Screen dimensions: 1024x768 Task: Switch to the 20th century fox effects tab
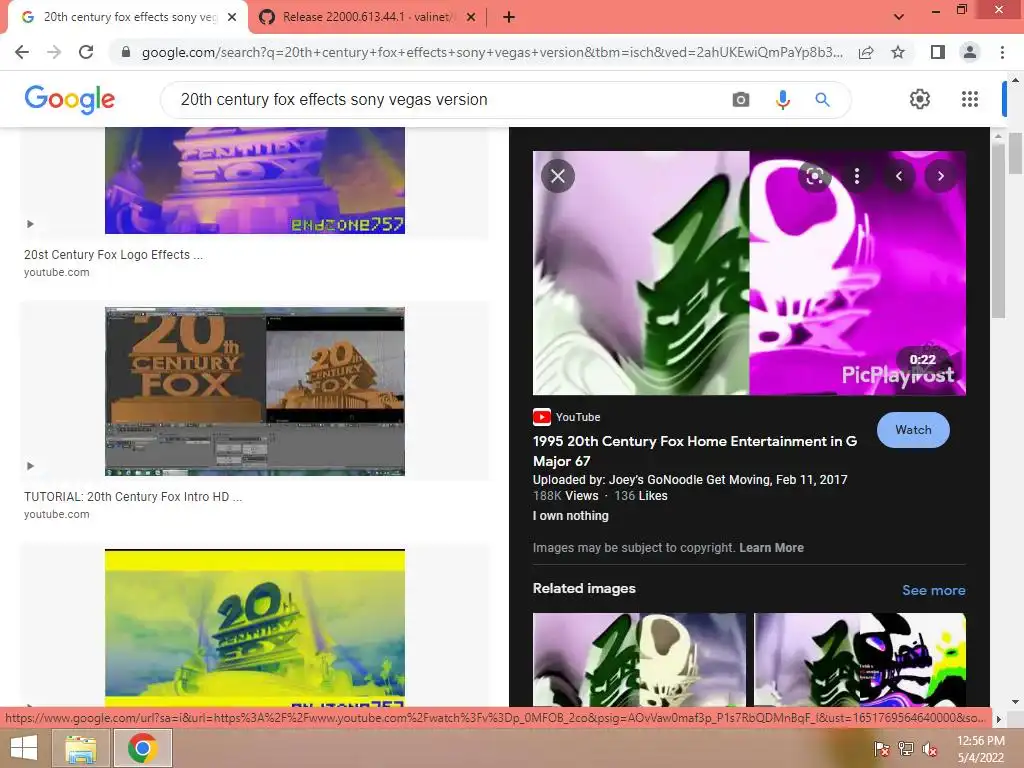(128, 17)
